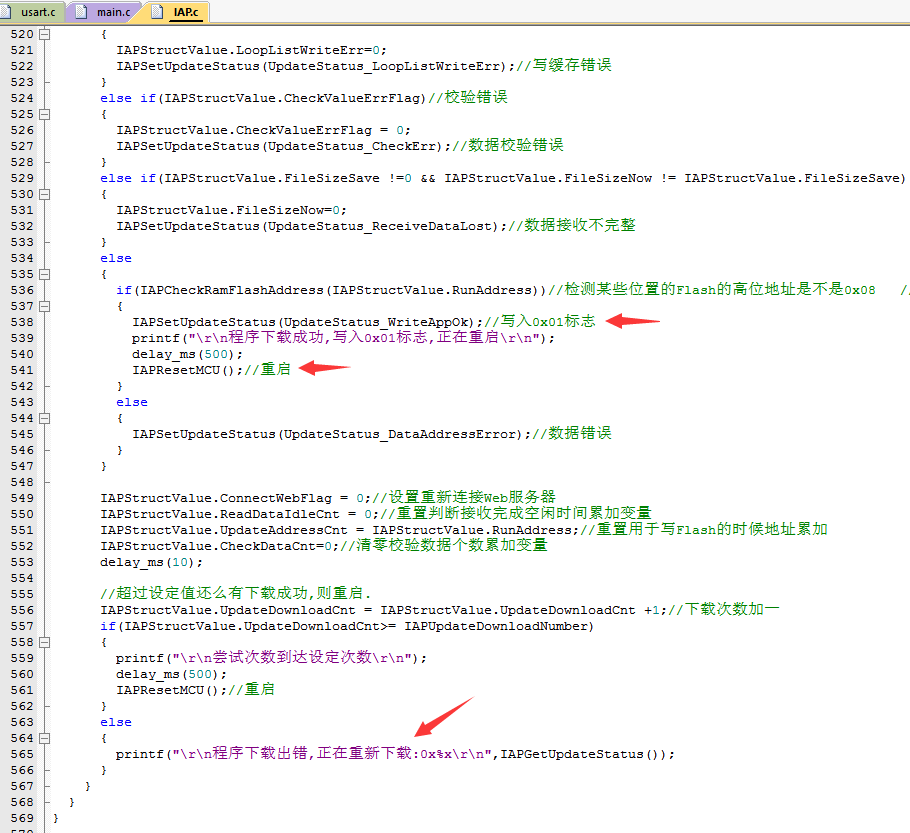
Task: Click the file icon on the main.c tab
Action: coord(81,12)
